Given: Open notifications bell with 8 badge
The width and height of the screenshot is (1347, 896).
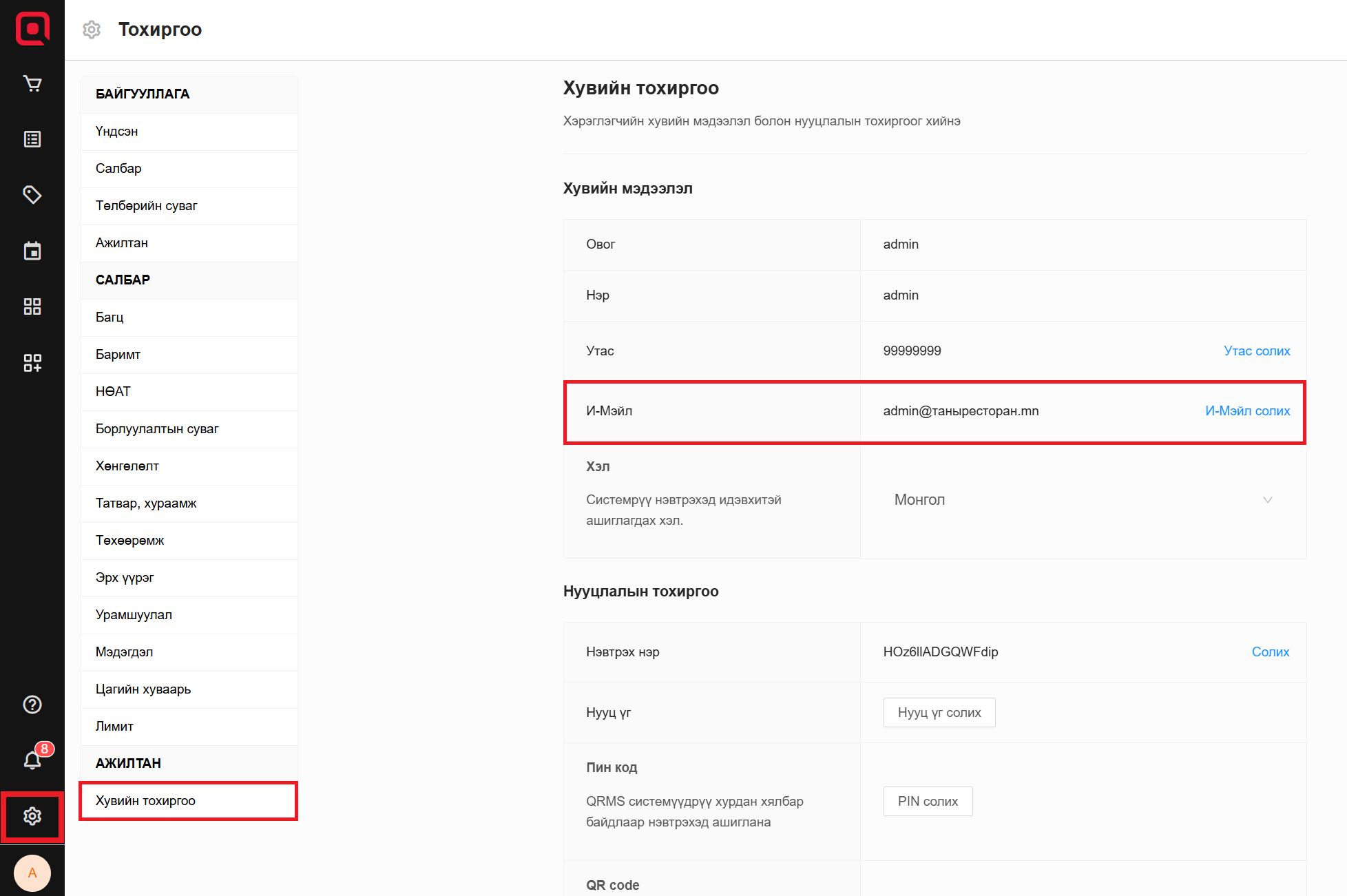Looking at the screenshot, I should 32,760.
